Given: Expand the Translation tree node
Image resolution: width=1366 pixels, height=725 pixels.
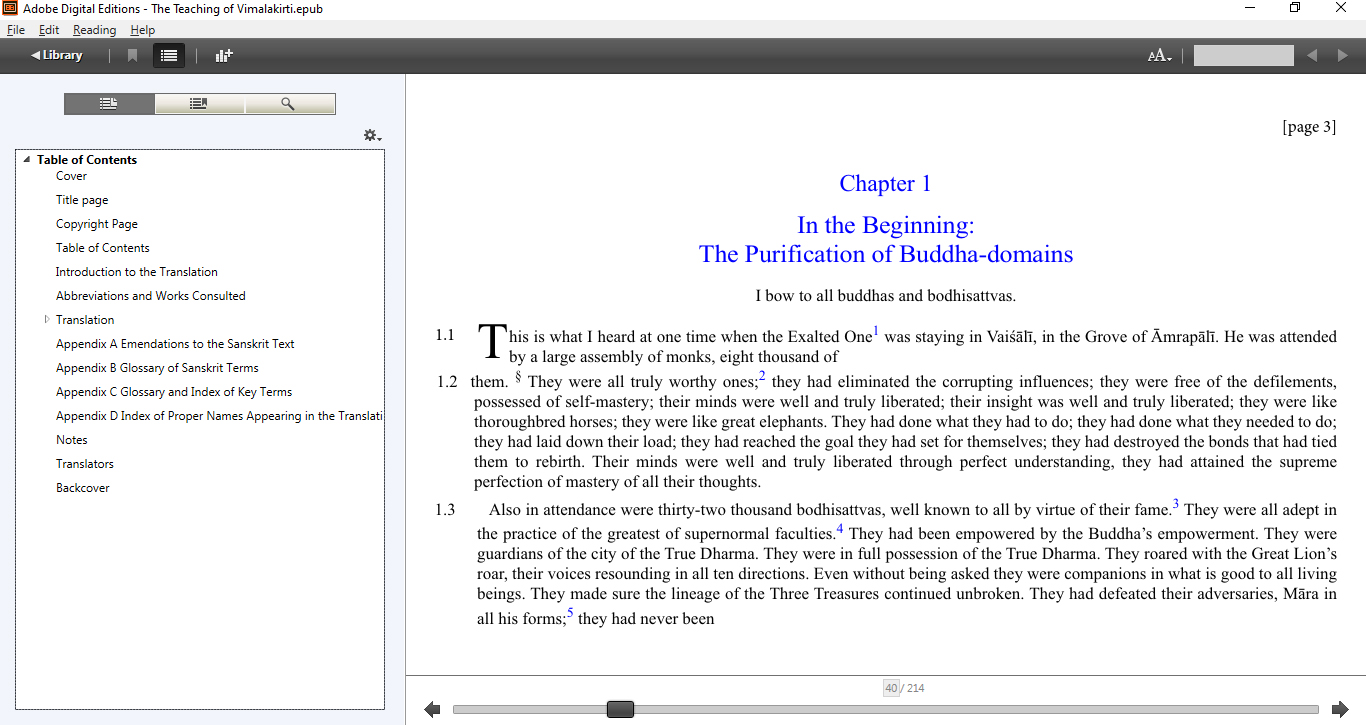Looking at the screenshot, I should 47,320.
